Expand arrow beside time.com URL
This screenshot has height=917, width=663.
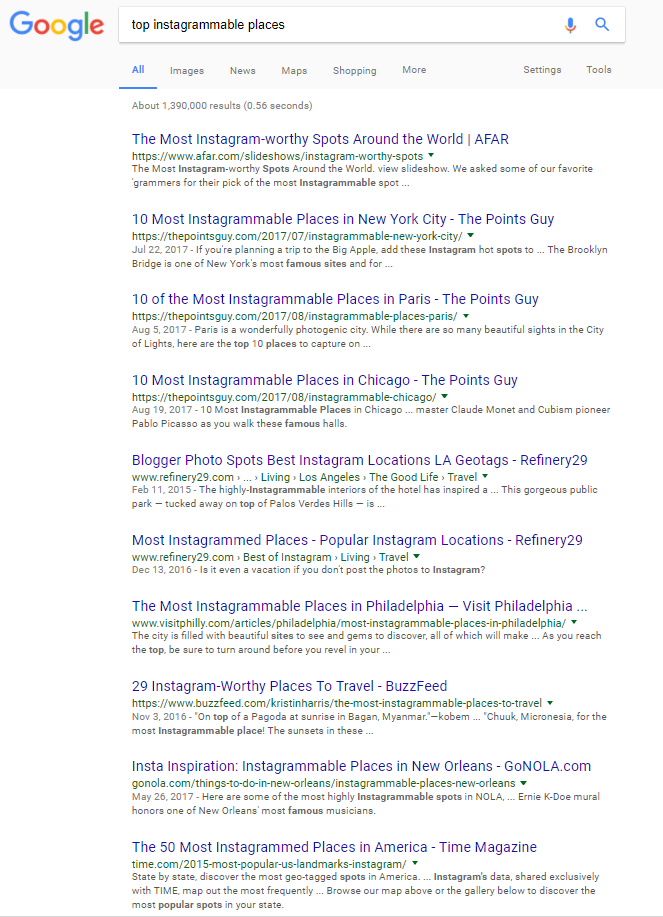pos(415,863)
